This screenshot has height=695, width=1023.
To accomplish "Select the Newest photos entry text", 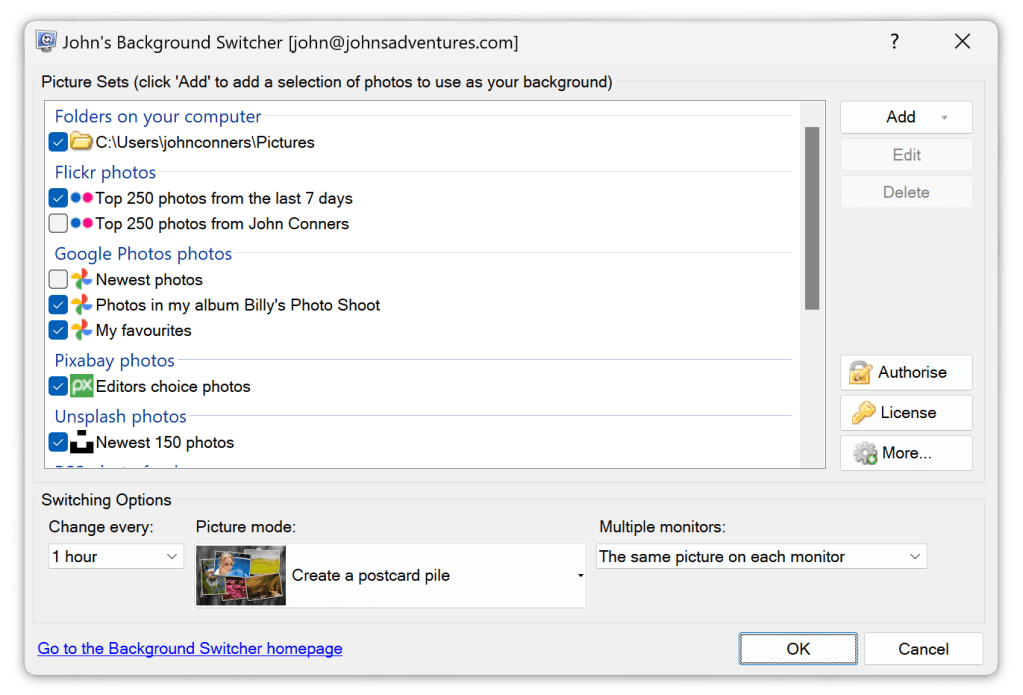I will [149, 279].
